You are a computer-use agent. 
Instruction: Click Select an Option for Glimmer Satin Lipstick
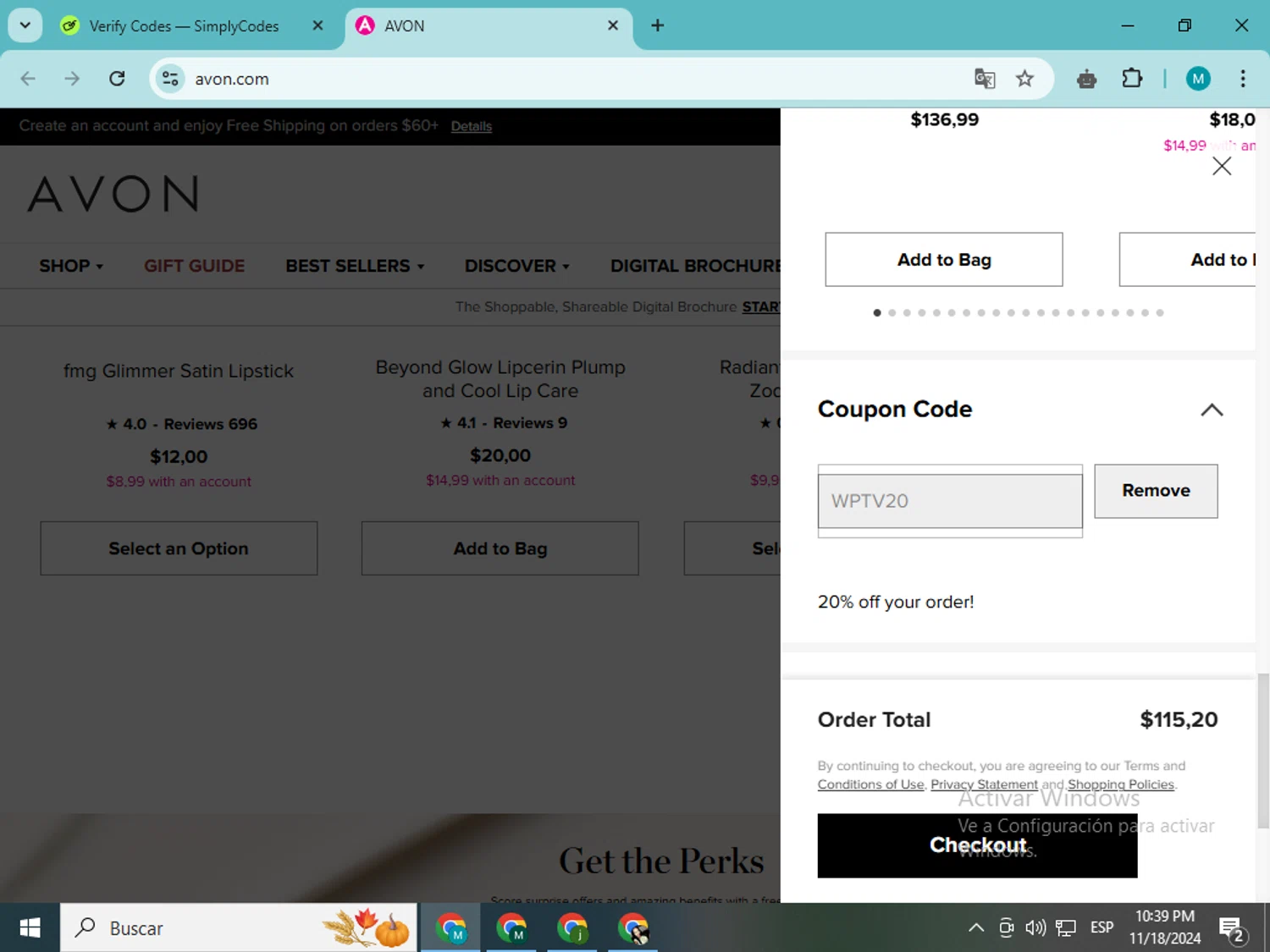pyautogui.click(x=179, y=548)
